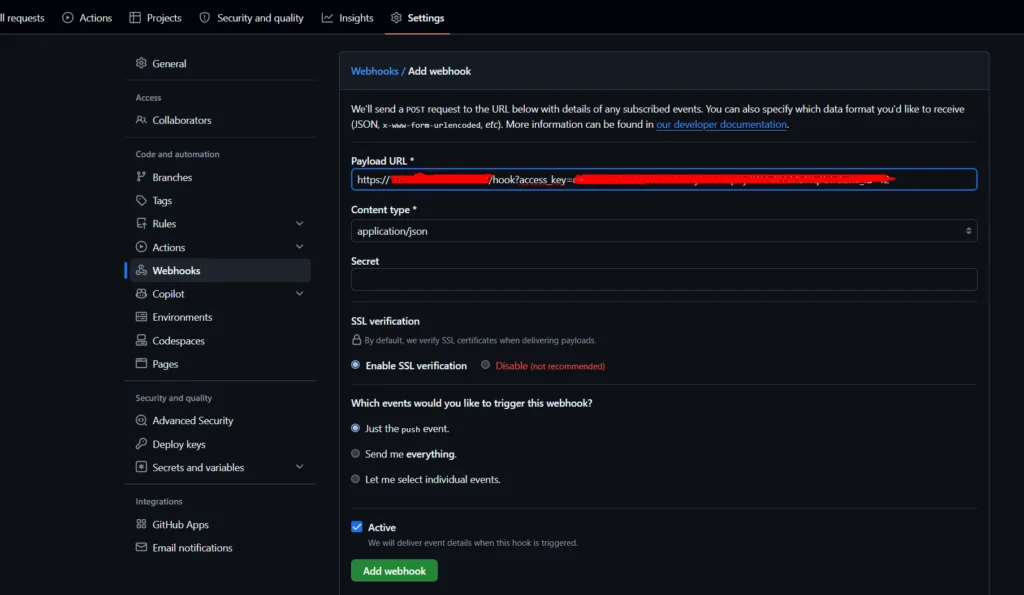
Task: Click the Collaborators people icon
Action: [x=141, y=120]
